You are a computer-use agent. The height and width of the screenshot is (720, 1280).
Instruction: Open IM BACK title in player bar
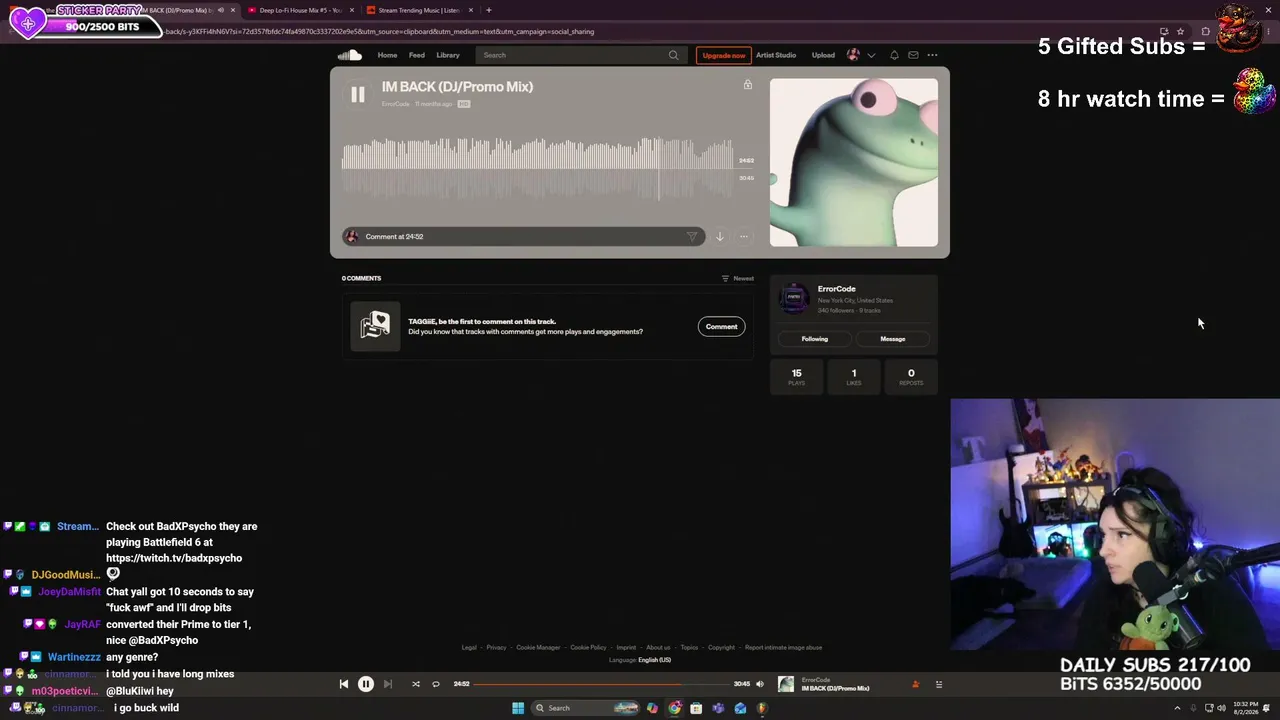pyautogui.click(x=835, y=688)
